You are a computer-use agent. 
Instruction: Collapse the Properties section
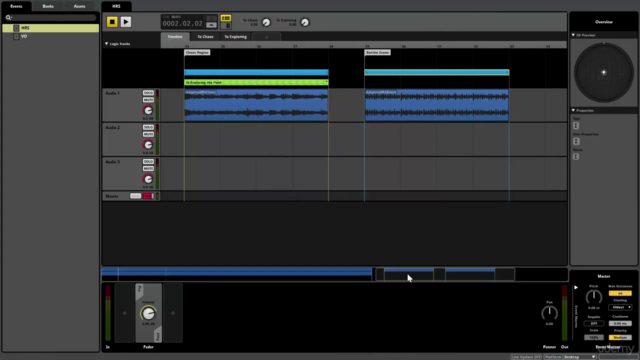pyautogui.click(x=573, y=111)
